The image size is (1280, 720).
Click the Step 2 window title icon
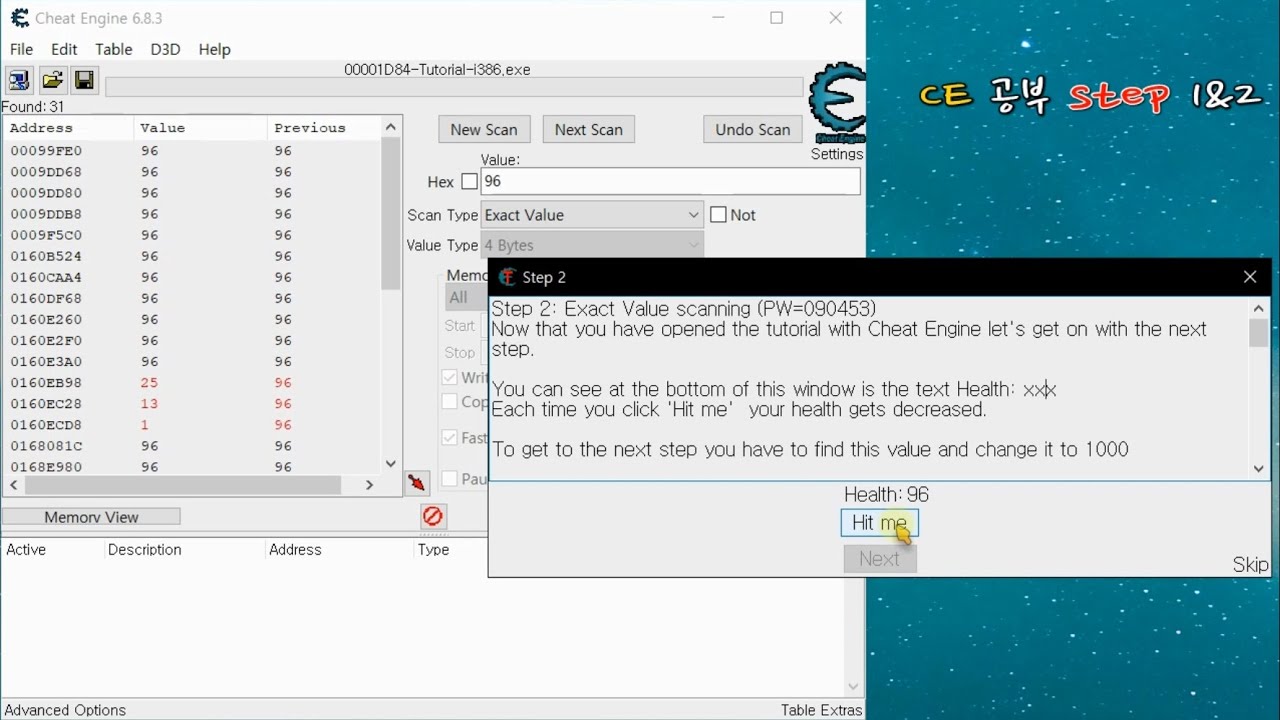coord(508,277)
